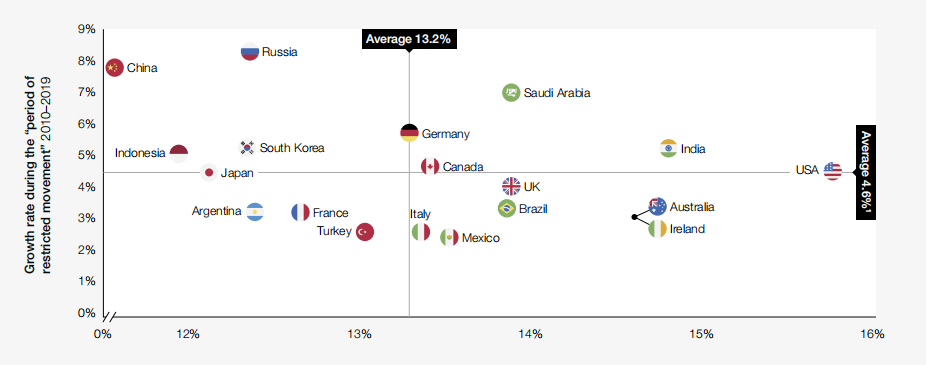926x365 pixels.
Task: Click the Average 13.2% label
Action: point(409,39)
